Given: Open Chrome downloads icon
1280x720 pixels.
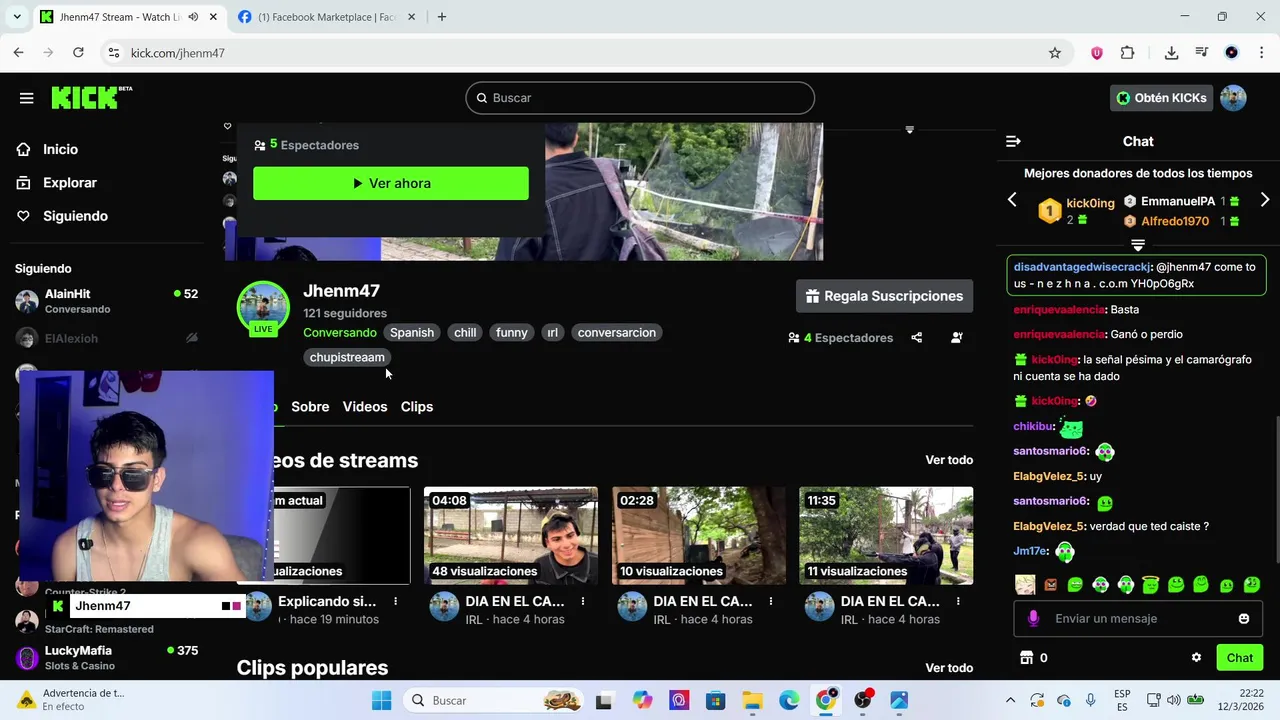Looking at the screenshot, I should [x=1171, y=53].
